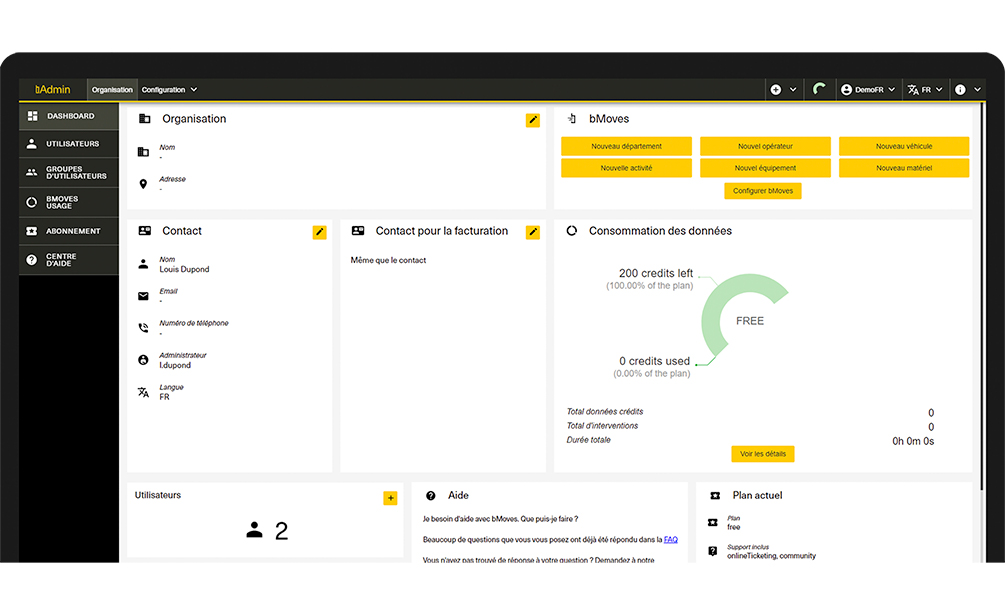
Task: Click the "Durée totale" row label
Action: pyautogui.click(x=588, y=440)
